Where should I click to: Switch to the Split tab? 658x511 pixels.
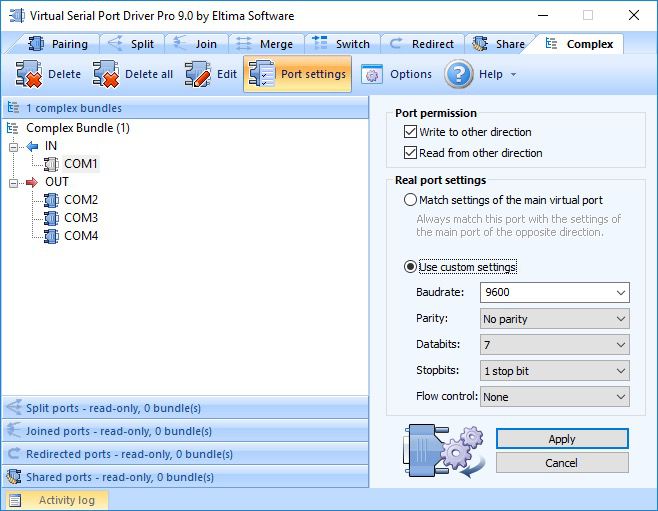pyautogui.click(x=131, y=44)
